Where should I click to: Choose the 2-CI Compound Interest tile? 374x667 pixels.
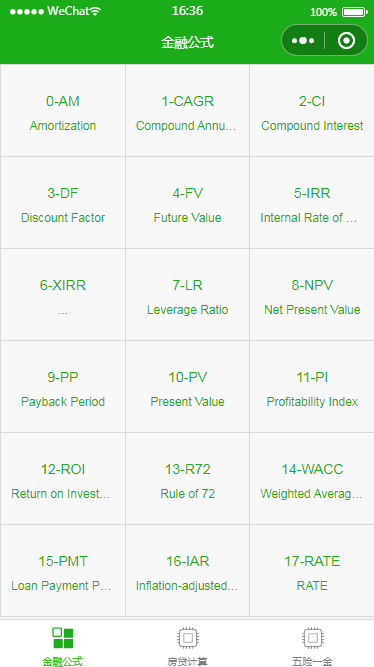(x=312, y=110)
